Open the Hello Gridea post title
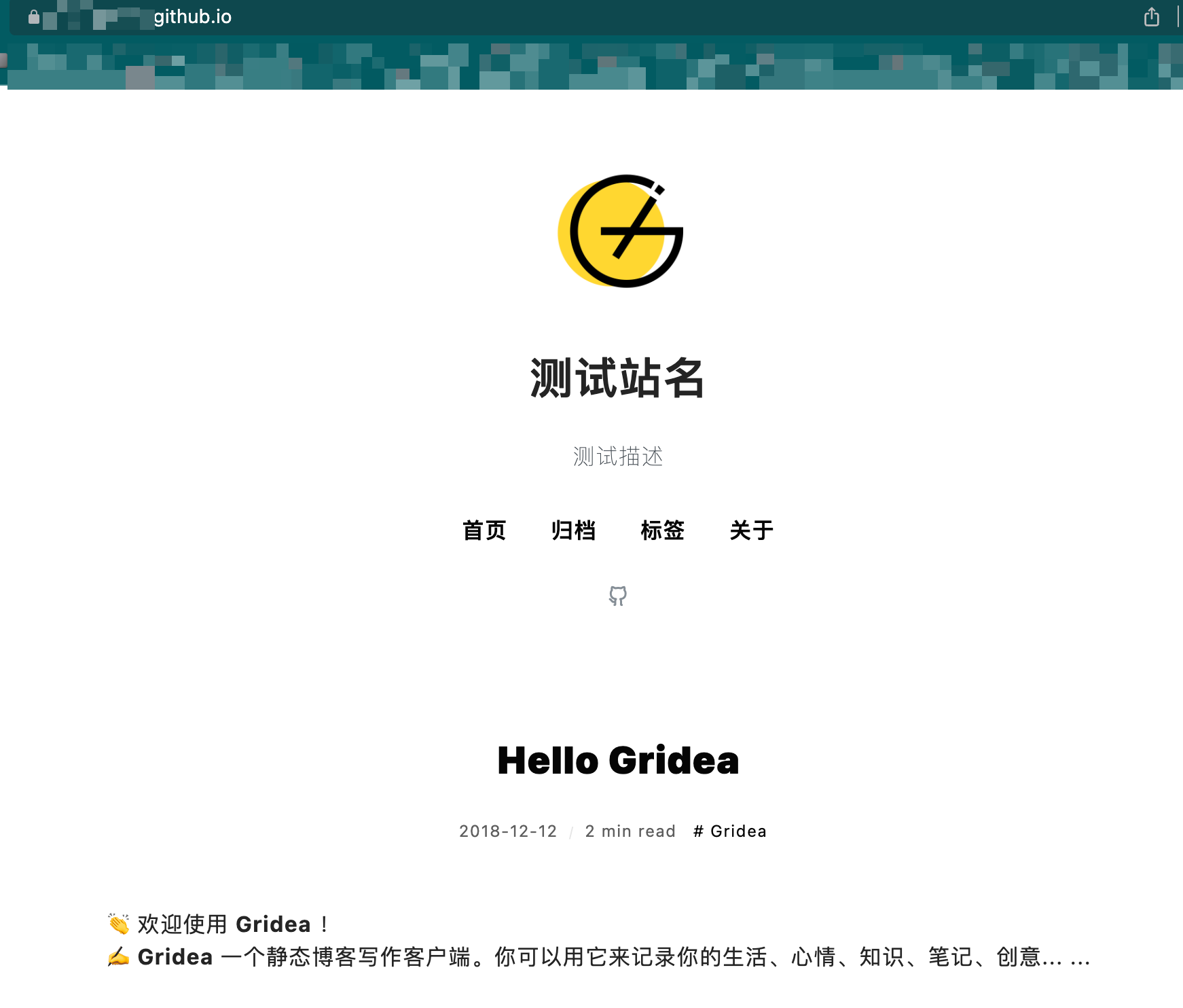The width and height of the screenshot is (1183, 1008). point(618,760)
